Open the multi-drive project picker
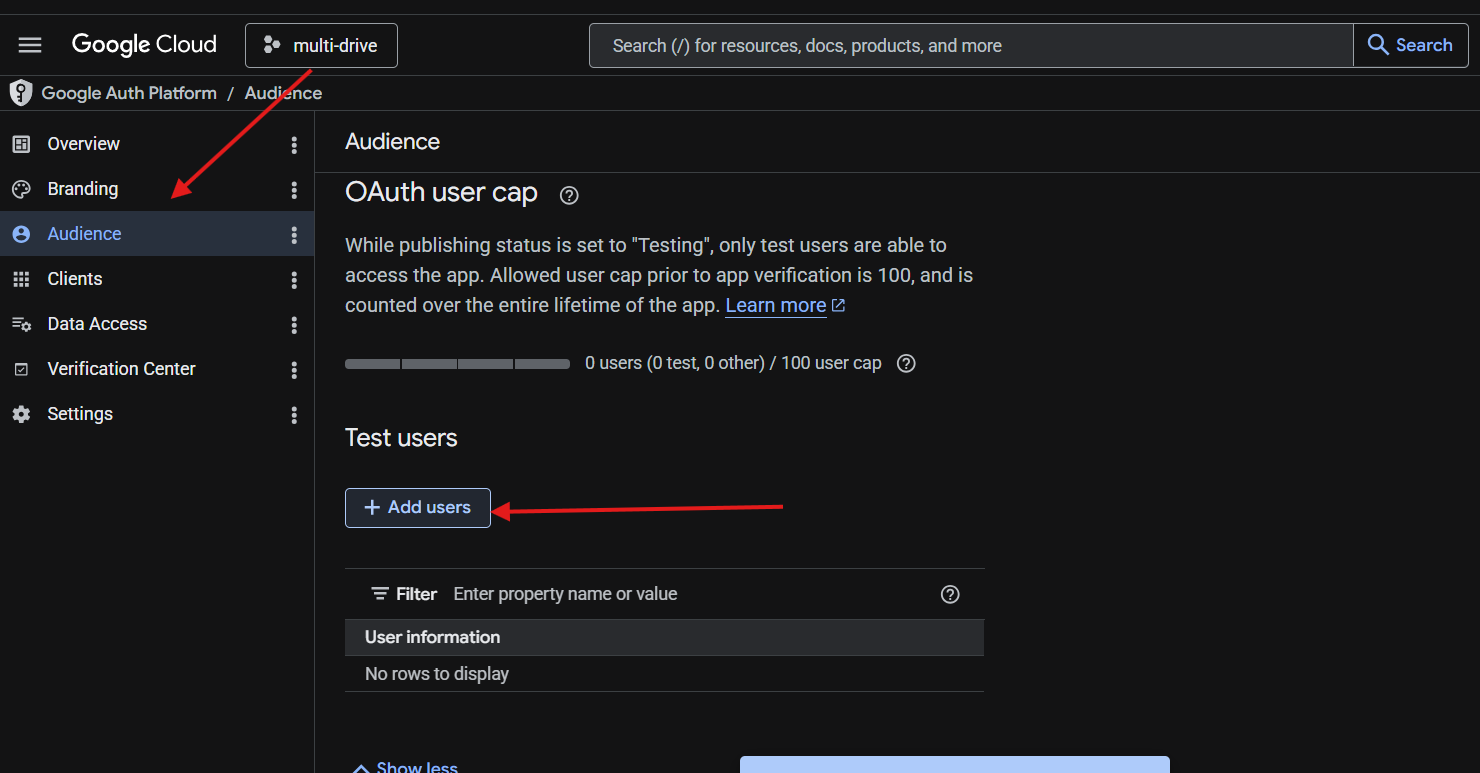This screenshot has height=773, width=1480. (x=321, y=46)
